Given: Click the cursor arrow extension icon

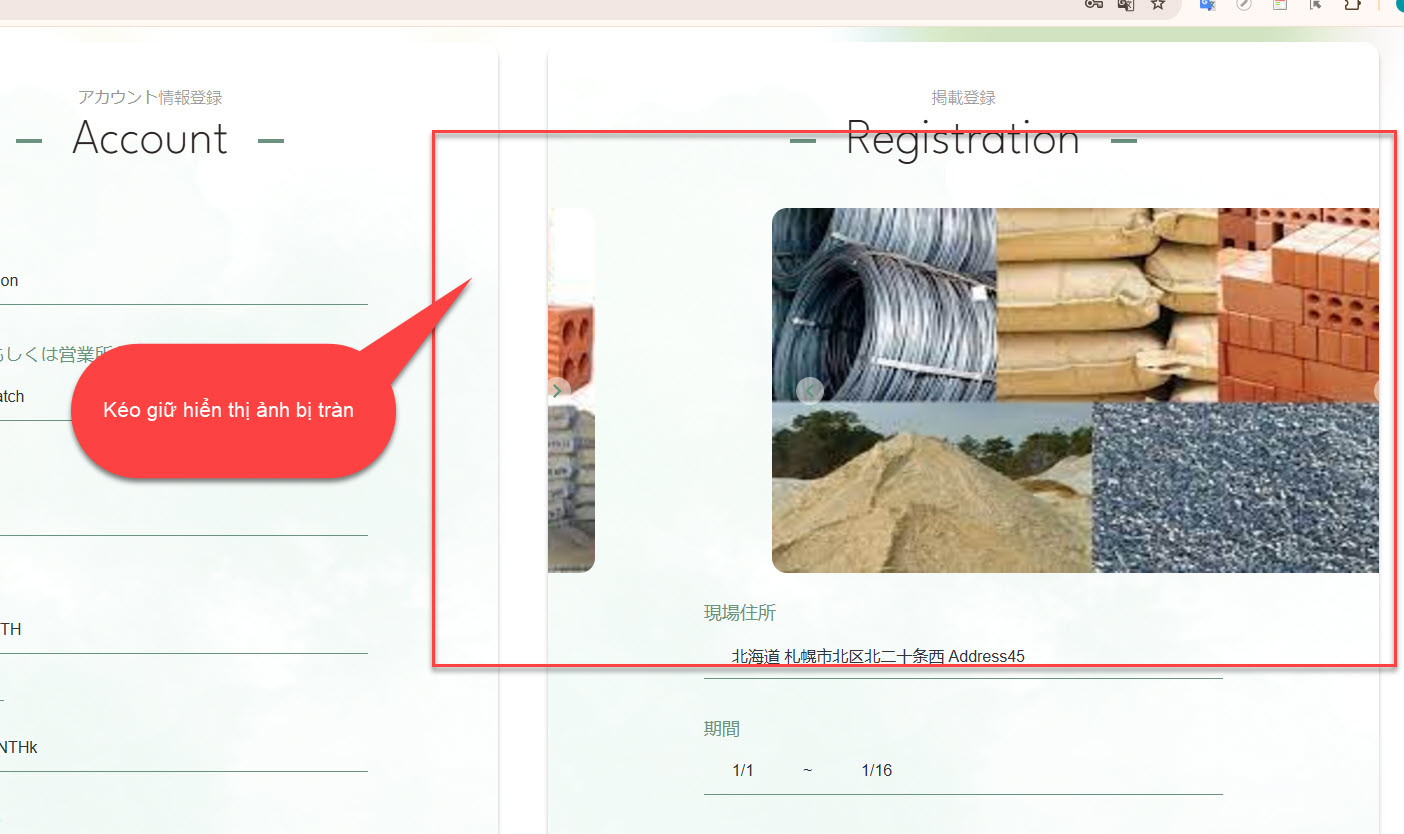Looking at the screenshot, I should (1315, 5).
